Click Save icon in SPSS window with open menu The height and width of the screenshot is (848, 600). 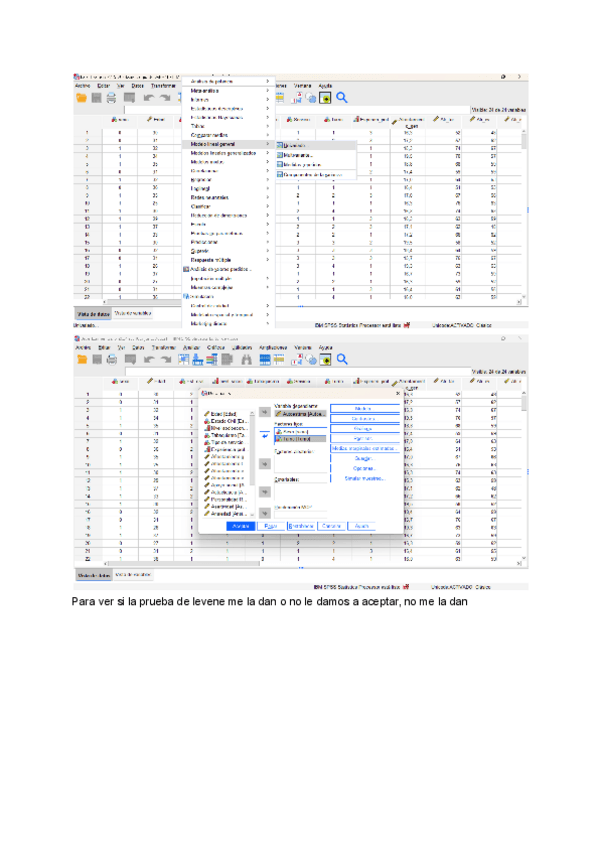96,98
